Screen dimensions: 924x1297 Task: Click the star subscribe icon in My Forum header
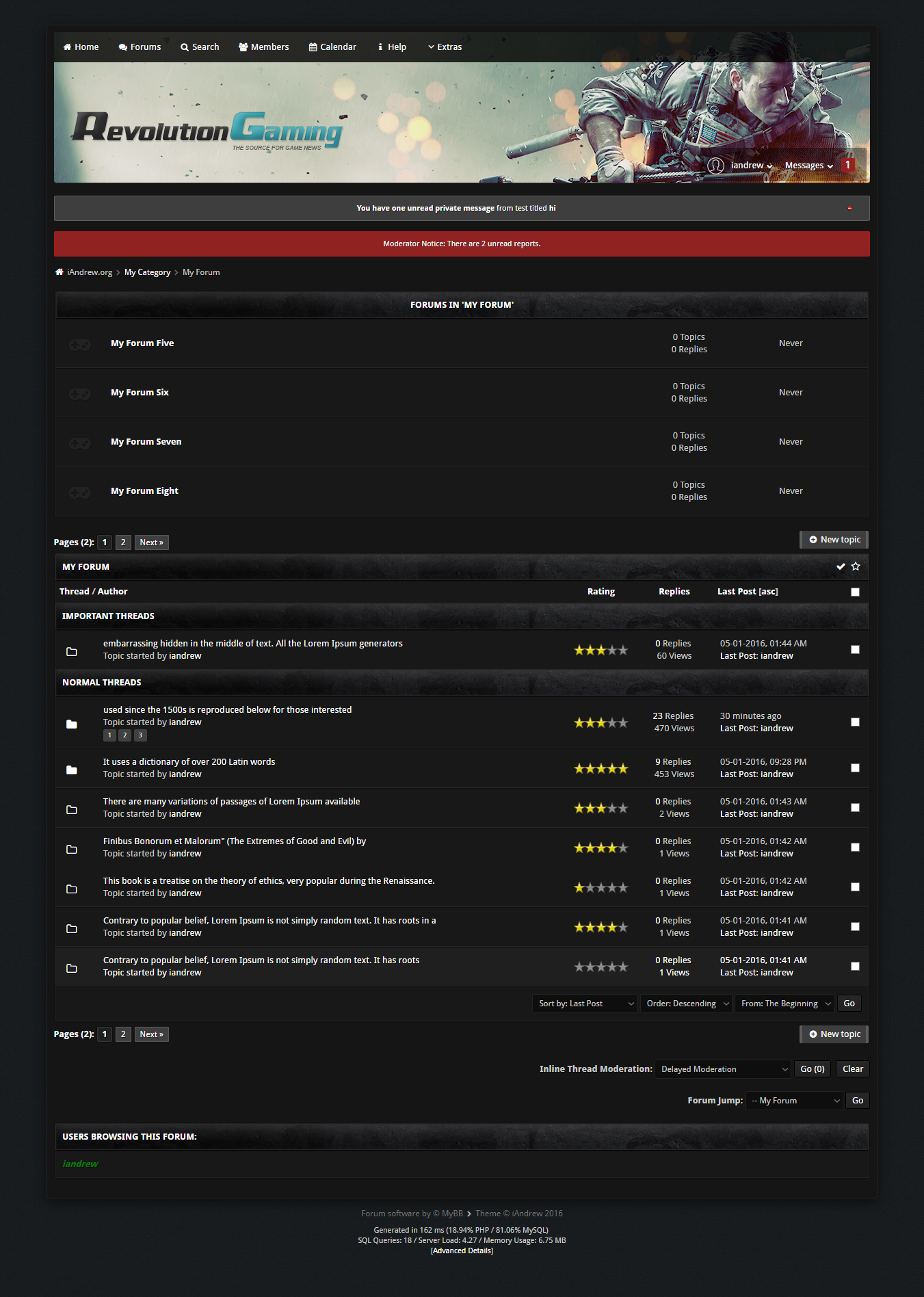(856, 566)
